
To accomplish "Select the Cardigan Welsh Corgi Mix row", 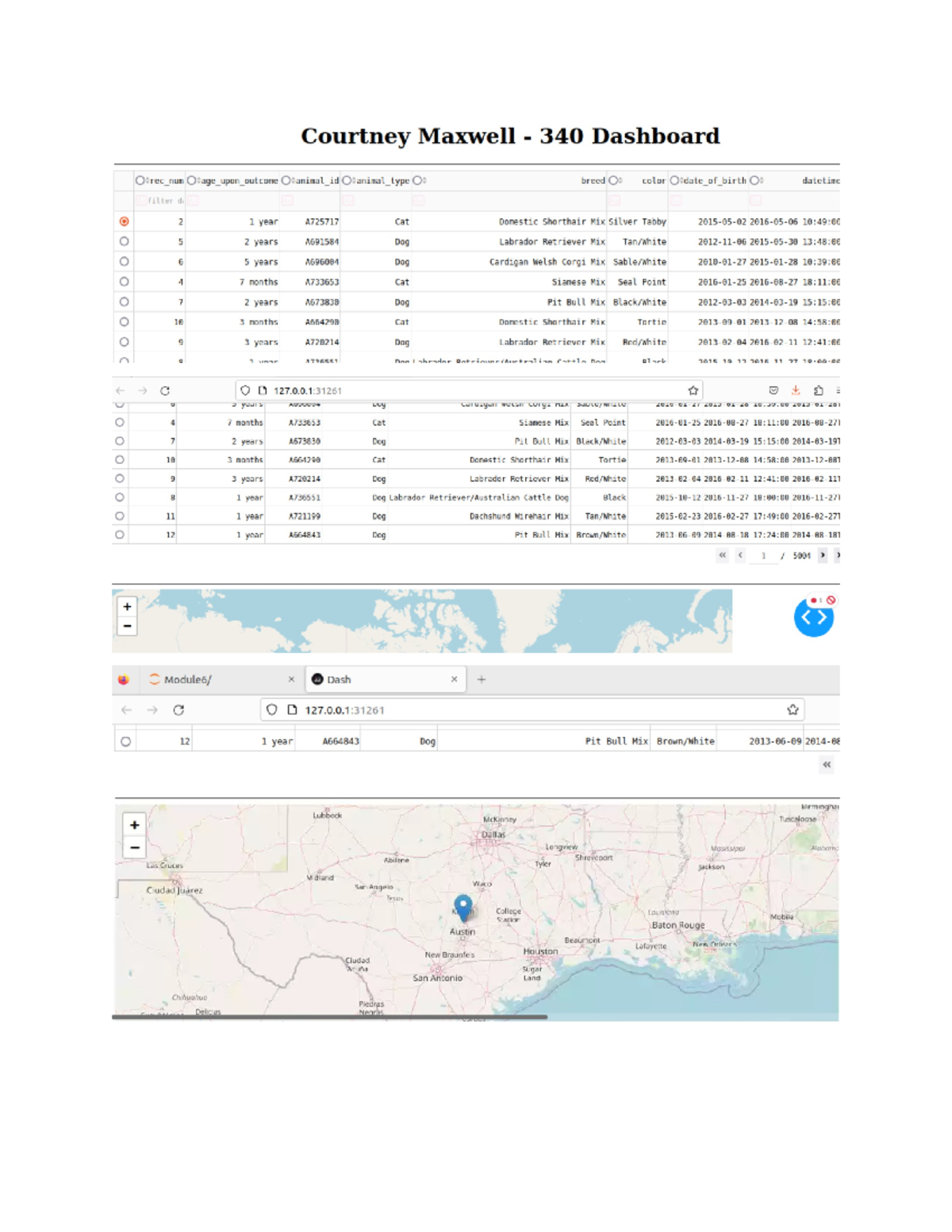I will pyautogui.click(x=125, y=262).
